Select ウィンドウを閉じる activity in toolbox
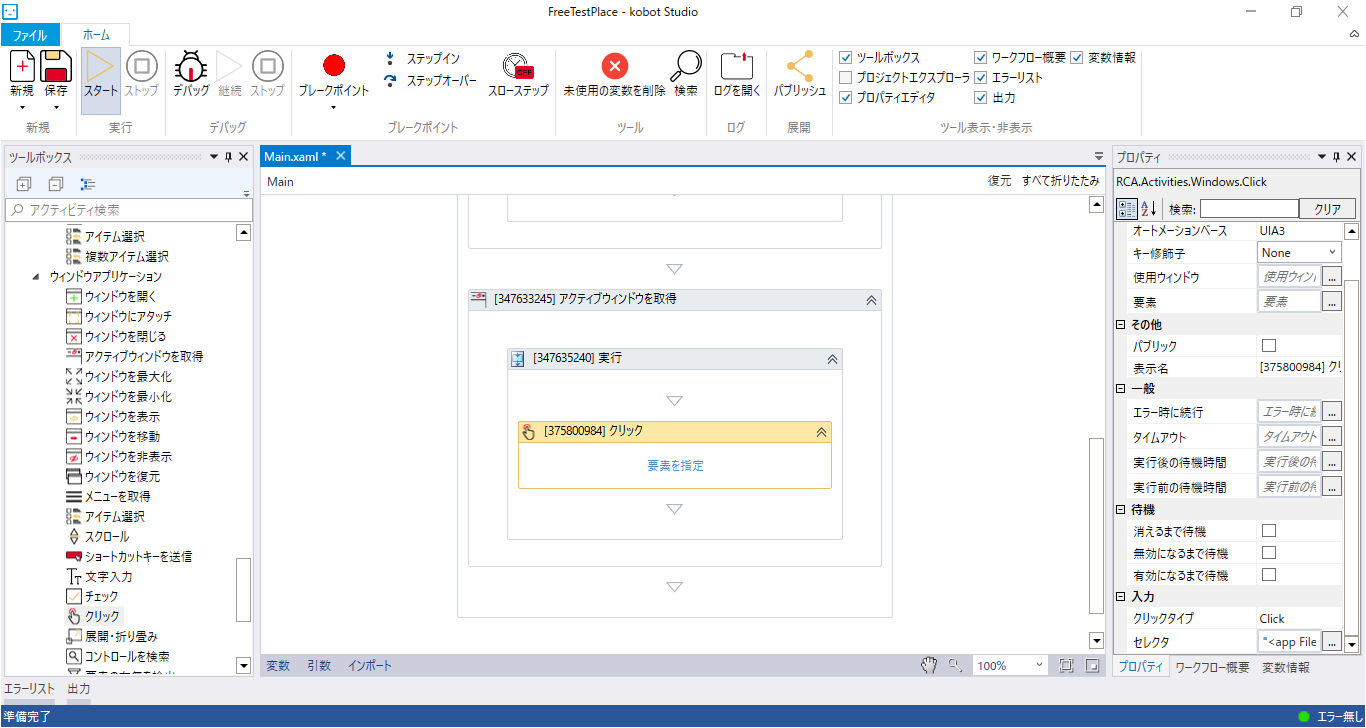Viewport: 1366px width, 728px height. tap(116, 336)
